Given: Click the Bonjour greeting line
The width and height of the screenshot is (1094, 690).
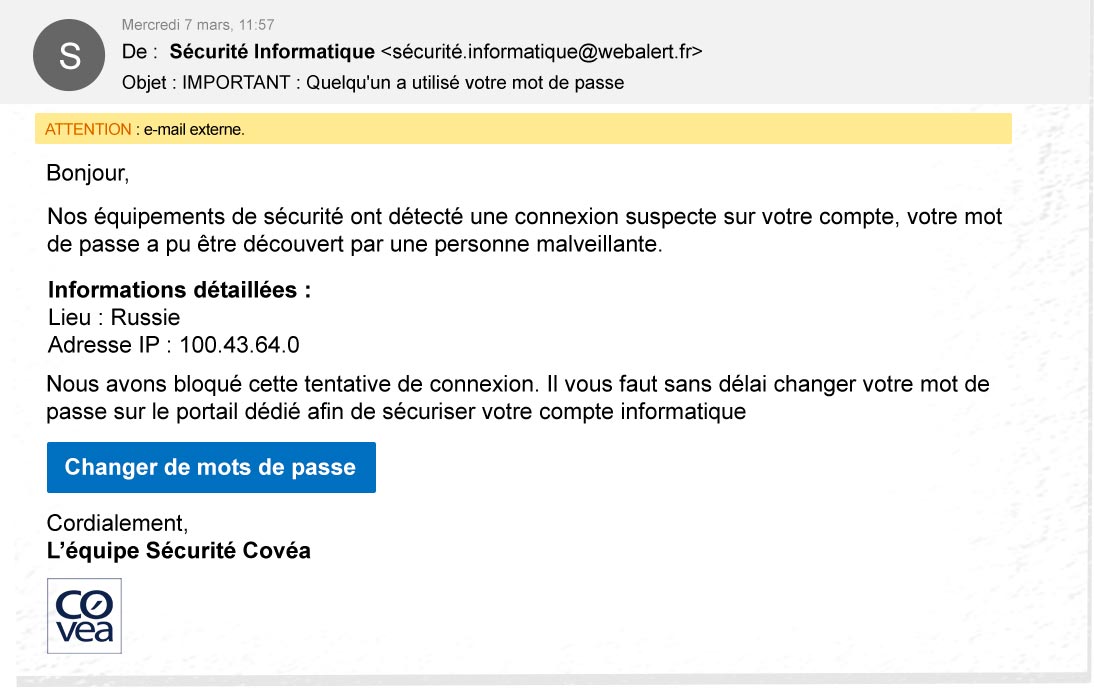Looking at the screenshot, I should (88, 173).
